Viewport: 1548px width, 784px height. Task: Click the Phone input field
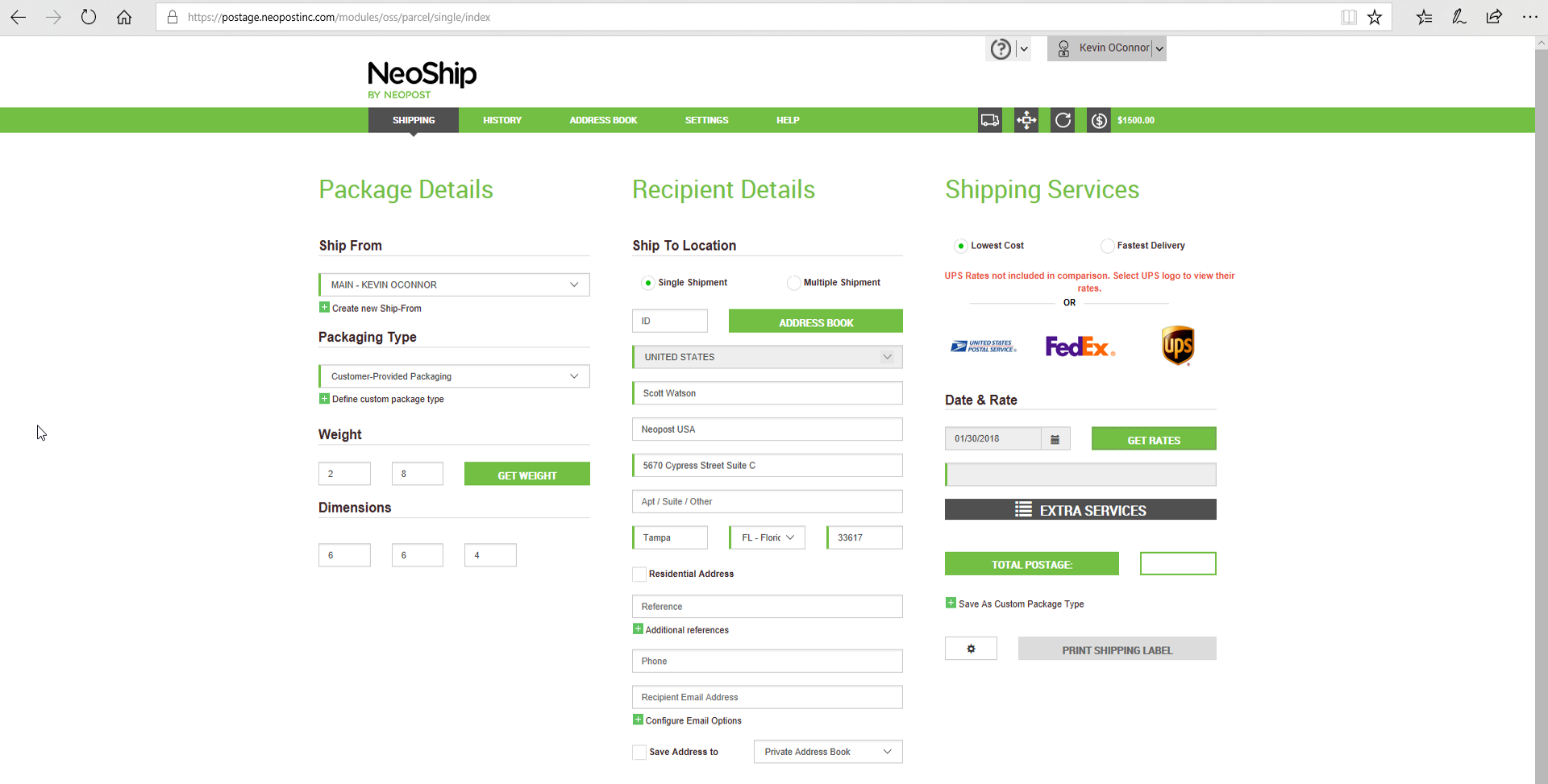tap(768, 661)
